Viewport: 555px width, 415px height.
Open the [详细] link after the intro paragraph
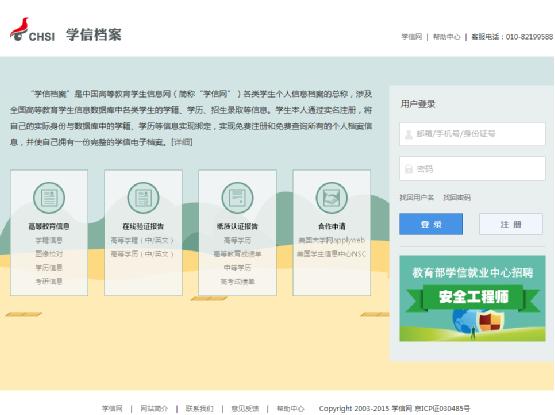182,142
